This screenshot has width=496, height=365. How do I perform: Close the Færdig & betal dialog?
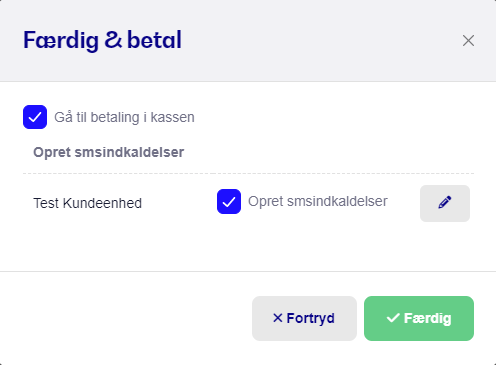[x=468, y=41]
